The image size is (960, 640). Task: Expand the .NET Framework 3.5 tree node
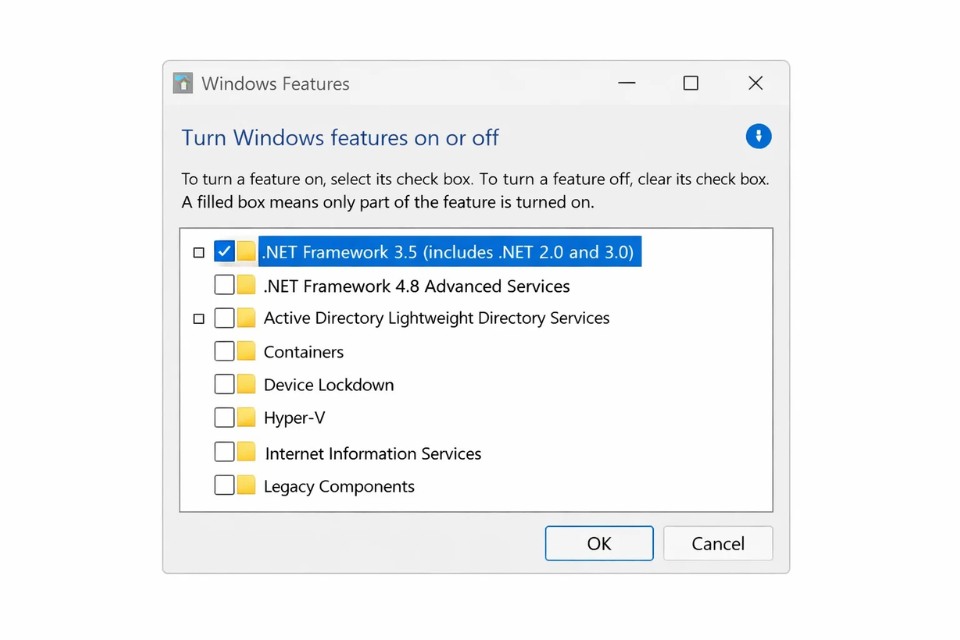tap(198, 252)
